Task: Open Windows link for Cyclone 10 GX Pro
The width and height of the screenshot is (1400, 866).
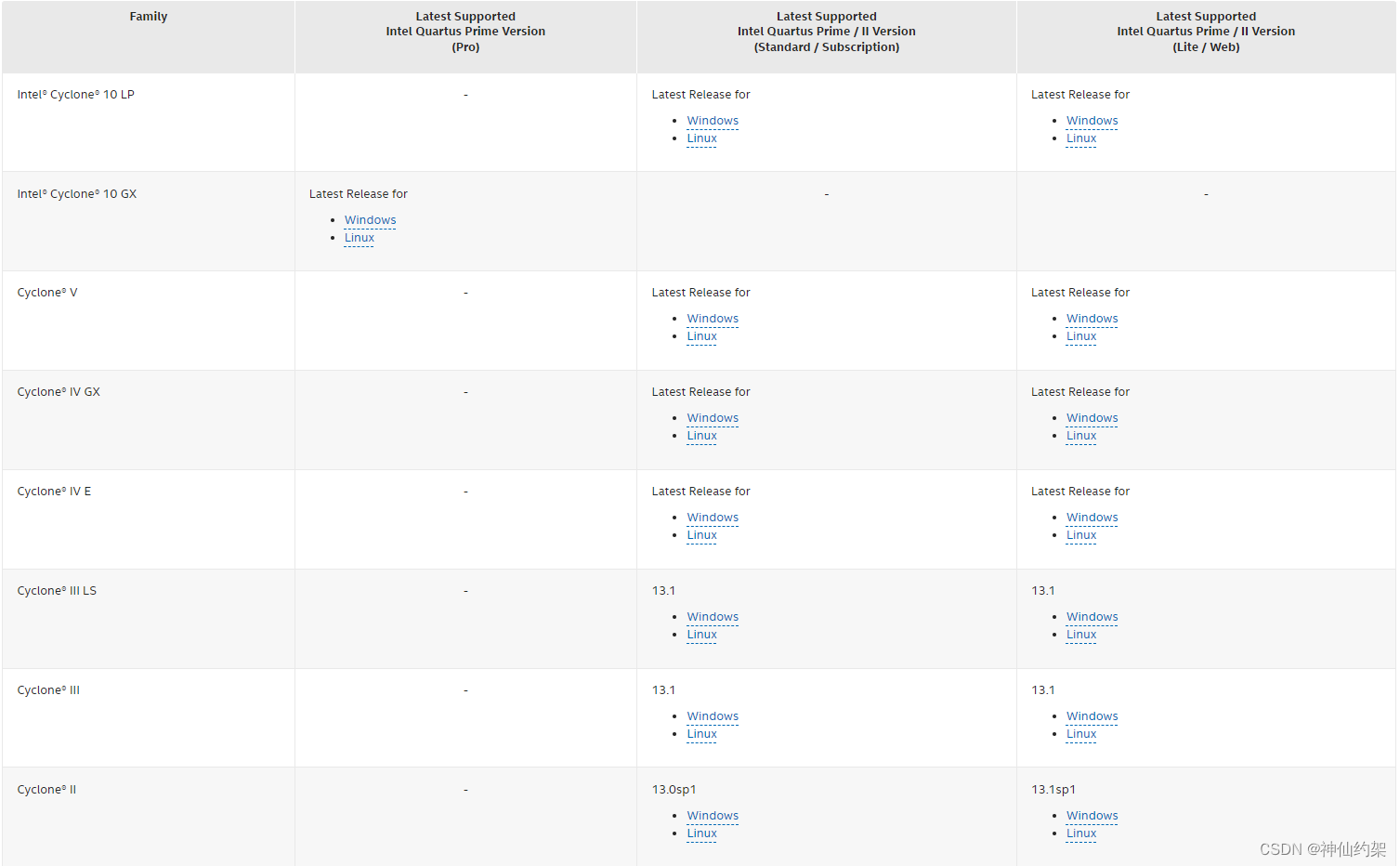Action: [370, 220]
